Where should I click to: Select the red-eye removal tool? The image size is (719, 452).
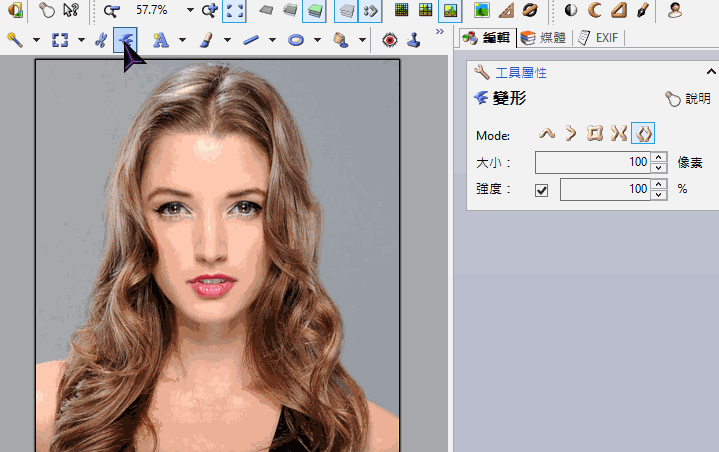[x=390, y=41]
